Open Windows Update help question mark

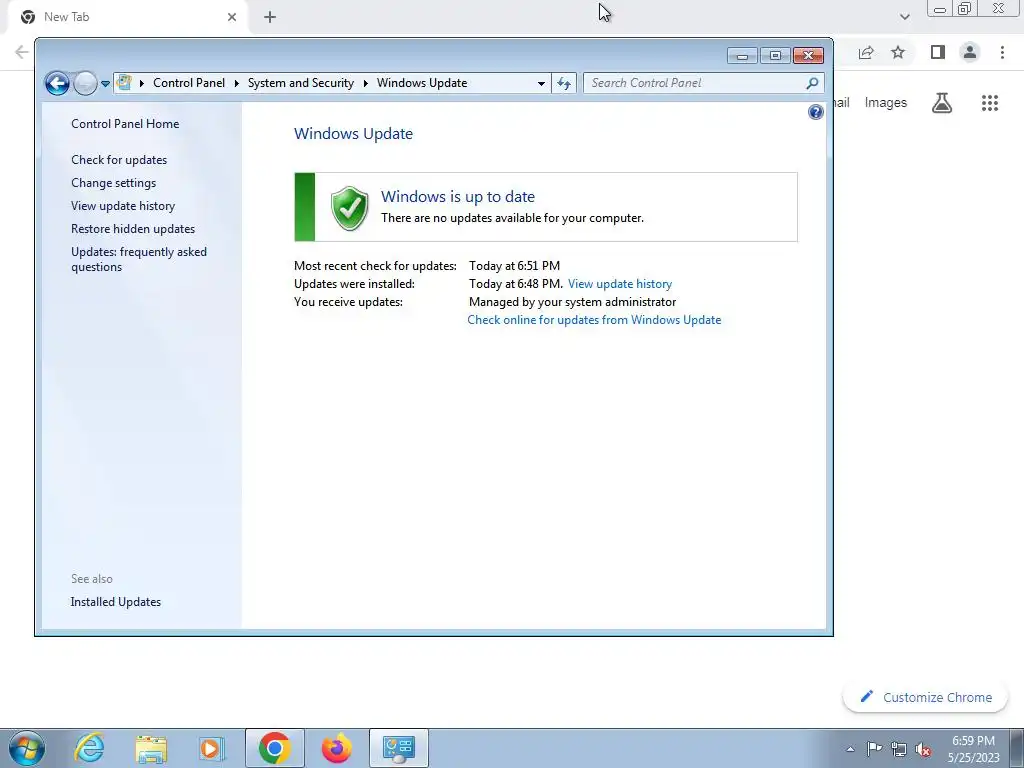click(x=816, y=112)
